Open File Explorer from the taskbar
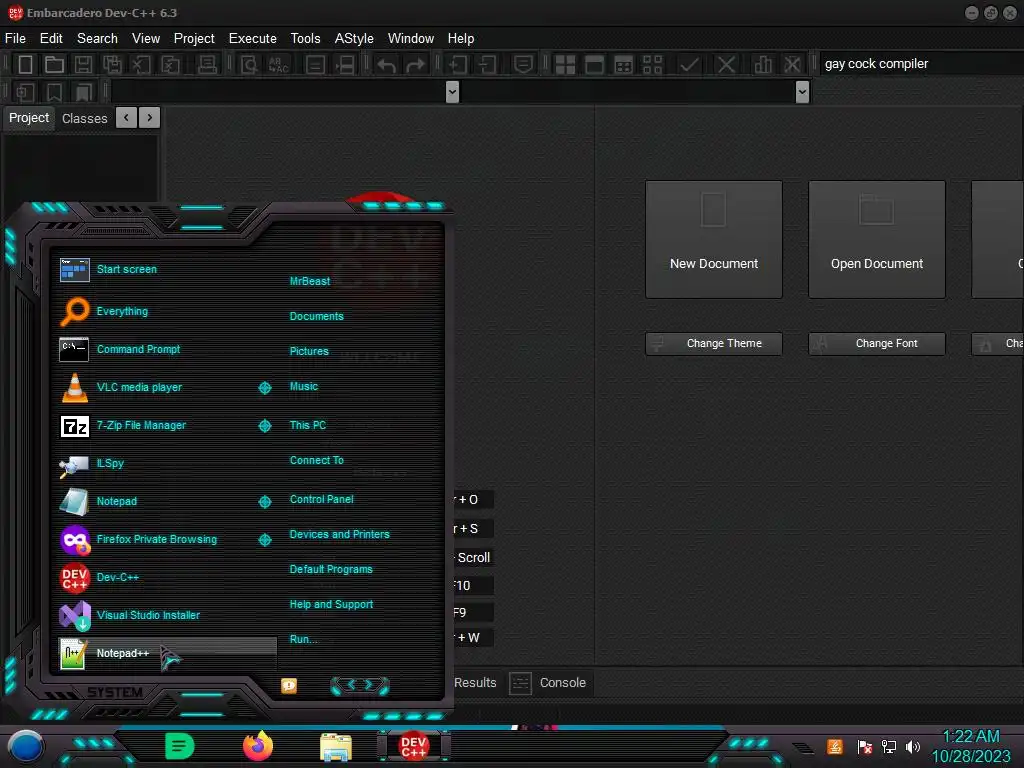 336,747
